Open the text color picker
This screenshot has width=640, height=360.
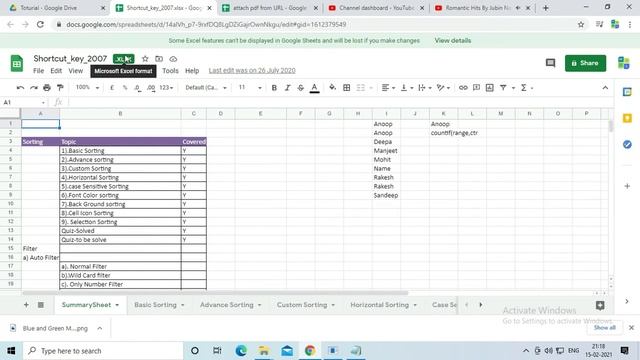[314, 88]
